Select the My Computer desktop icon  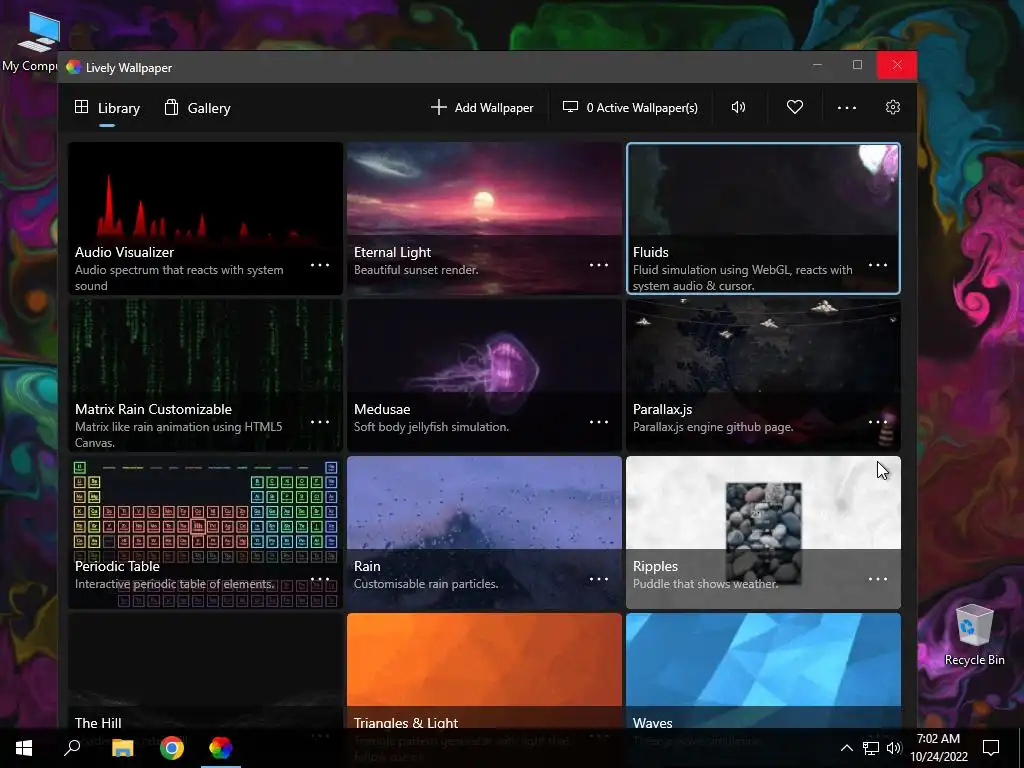(31, 41)
